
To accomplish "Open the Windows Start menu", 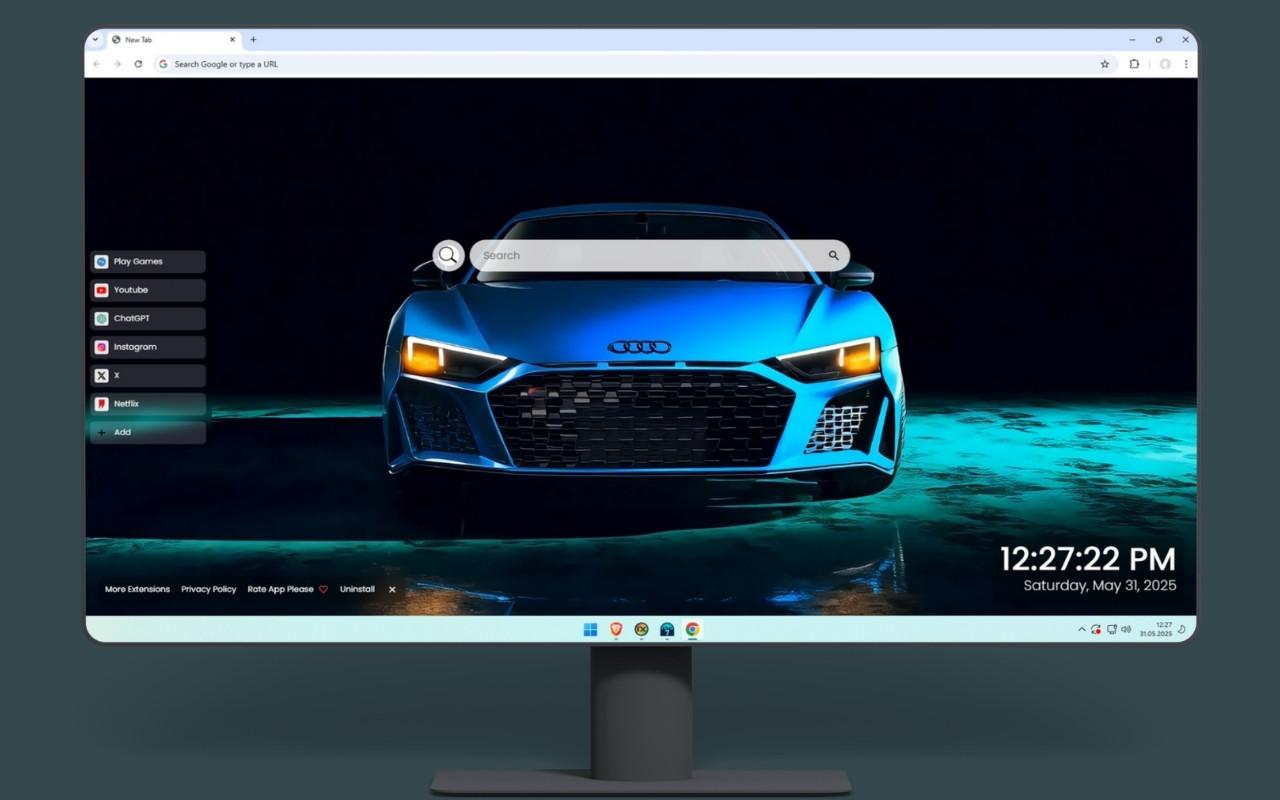I will click(590, 629).
